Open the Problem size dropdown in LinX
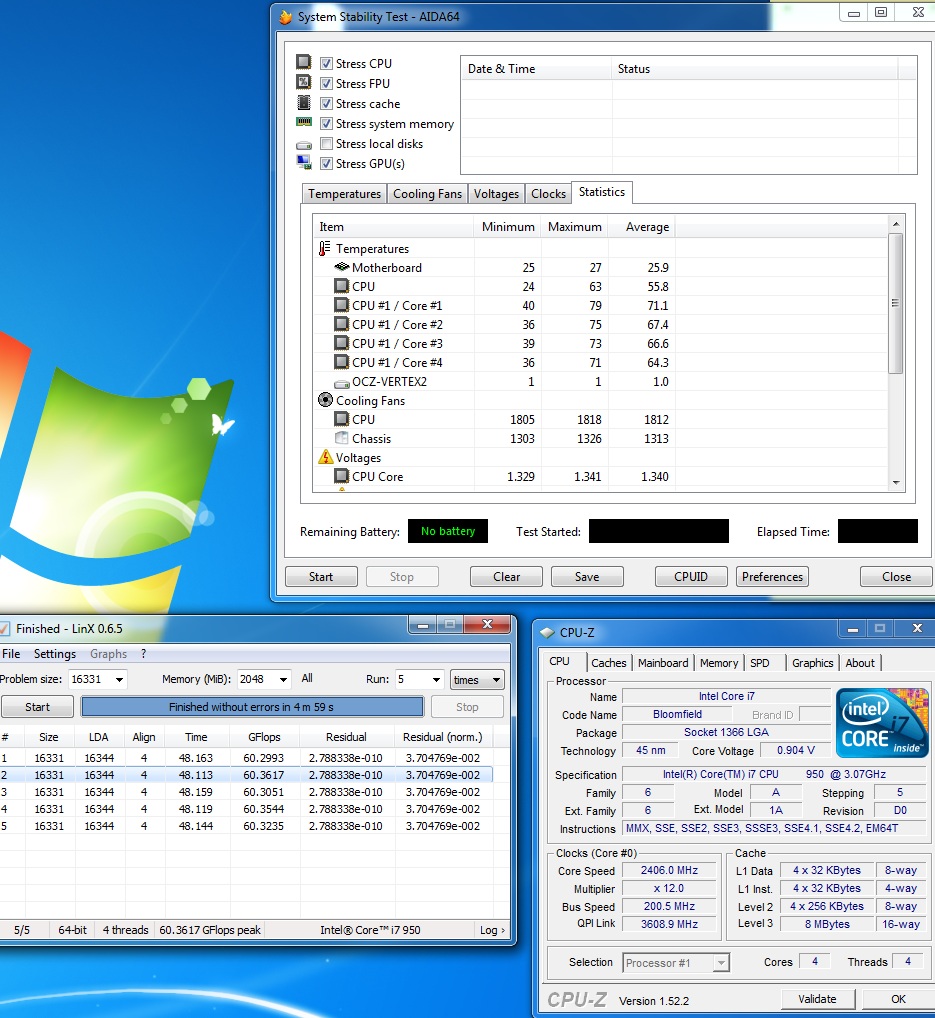The image size is (935, 1018). tap(119, 680)
